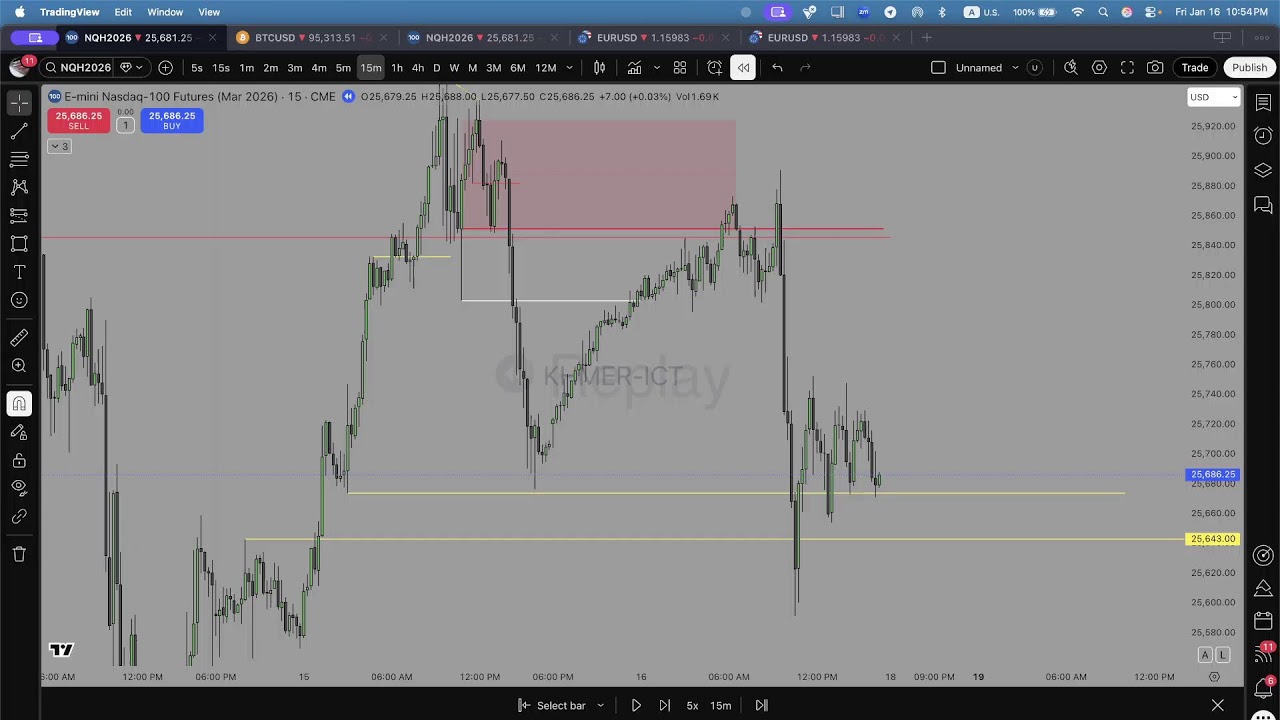Toggle stay in drawing mode pencil-lock
Screen dimensions: 1280x720
(19, 432)
